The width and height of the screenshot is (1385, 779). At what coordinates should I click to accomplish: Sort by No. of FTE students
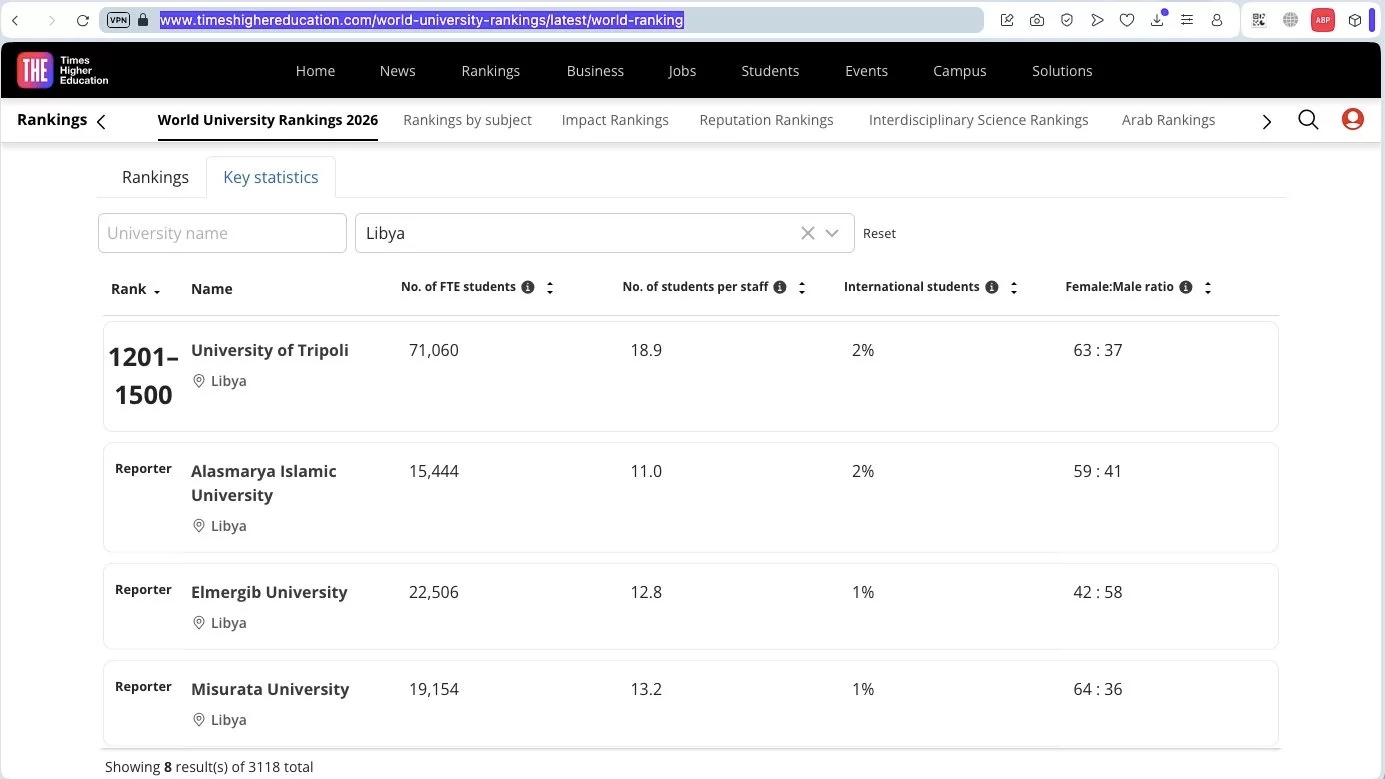point(550,287)
